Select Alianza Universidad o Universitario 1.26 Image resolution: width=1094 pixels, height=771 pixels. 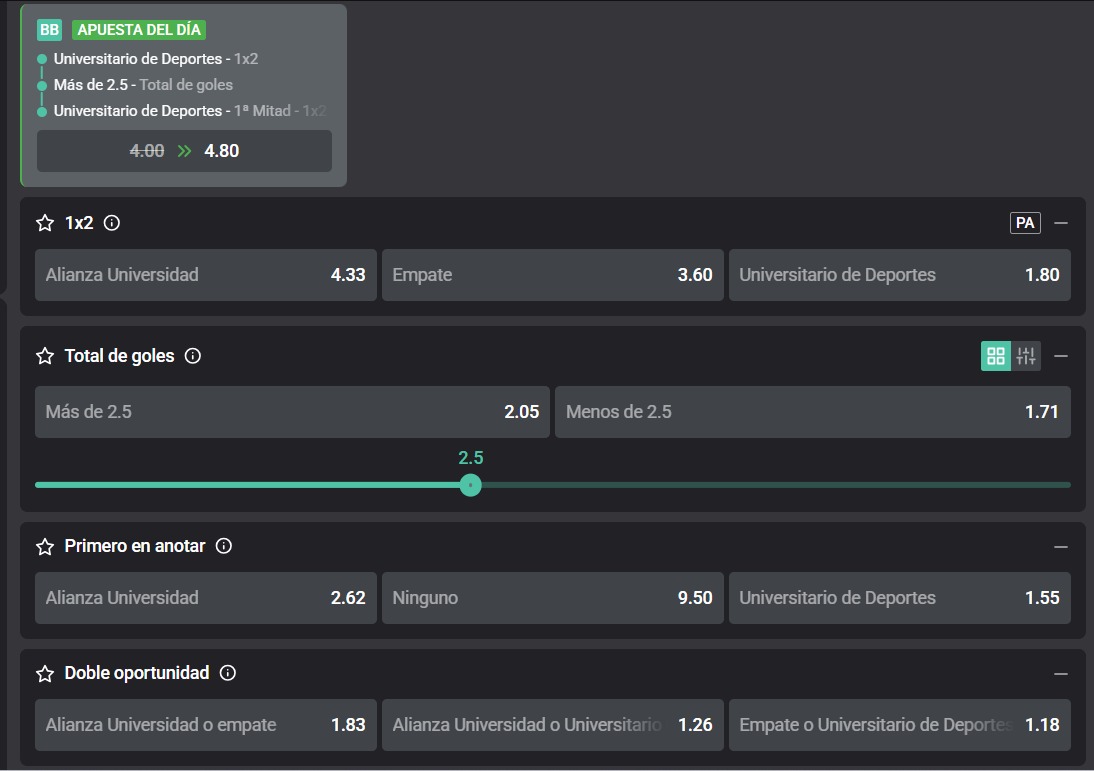(553, 725)
